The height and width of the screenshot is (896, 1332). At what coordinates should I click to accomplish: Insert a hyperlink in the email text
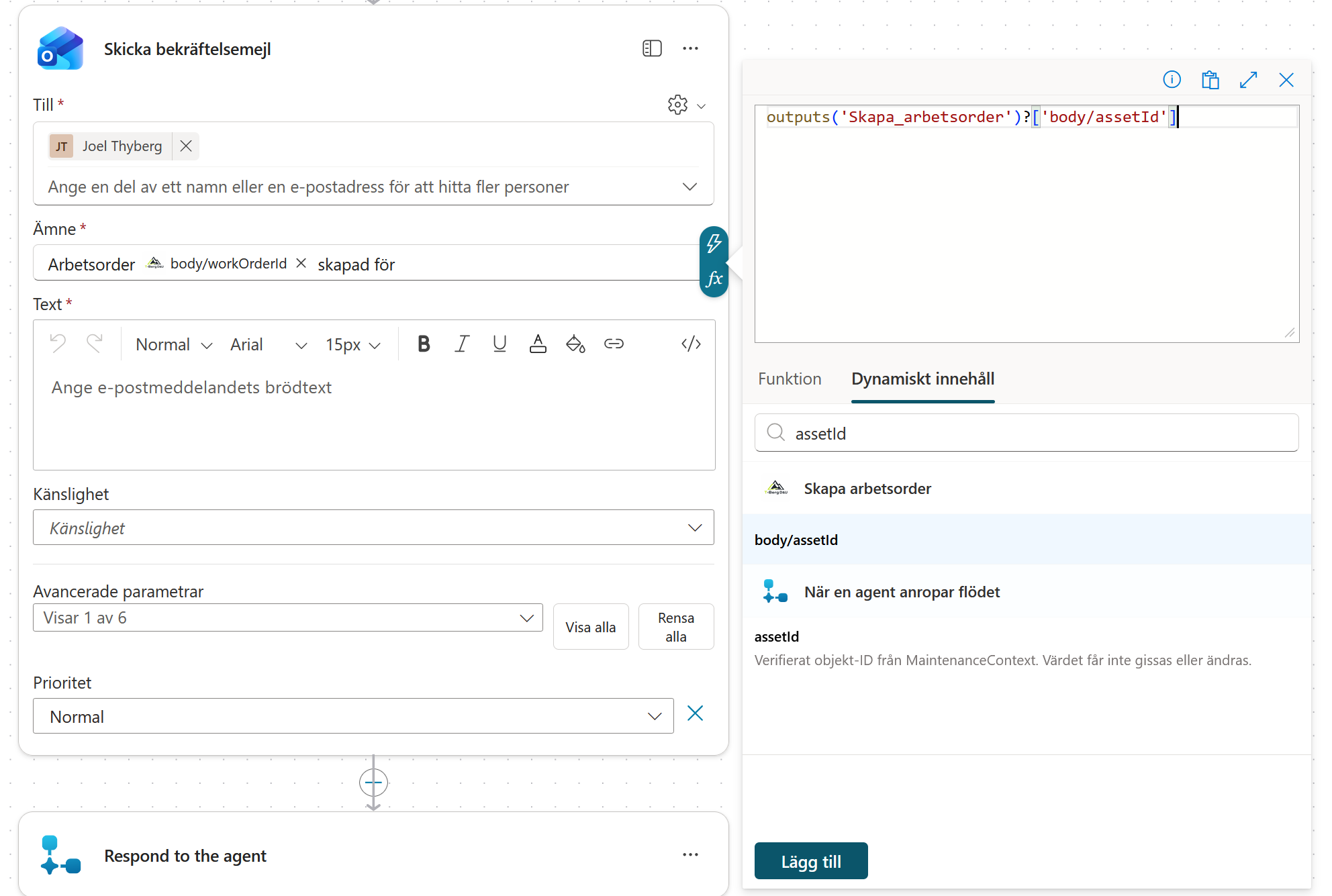coord(614,344)
